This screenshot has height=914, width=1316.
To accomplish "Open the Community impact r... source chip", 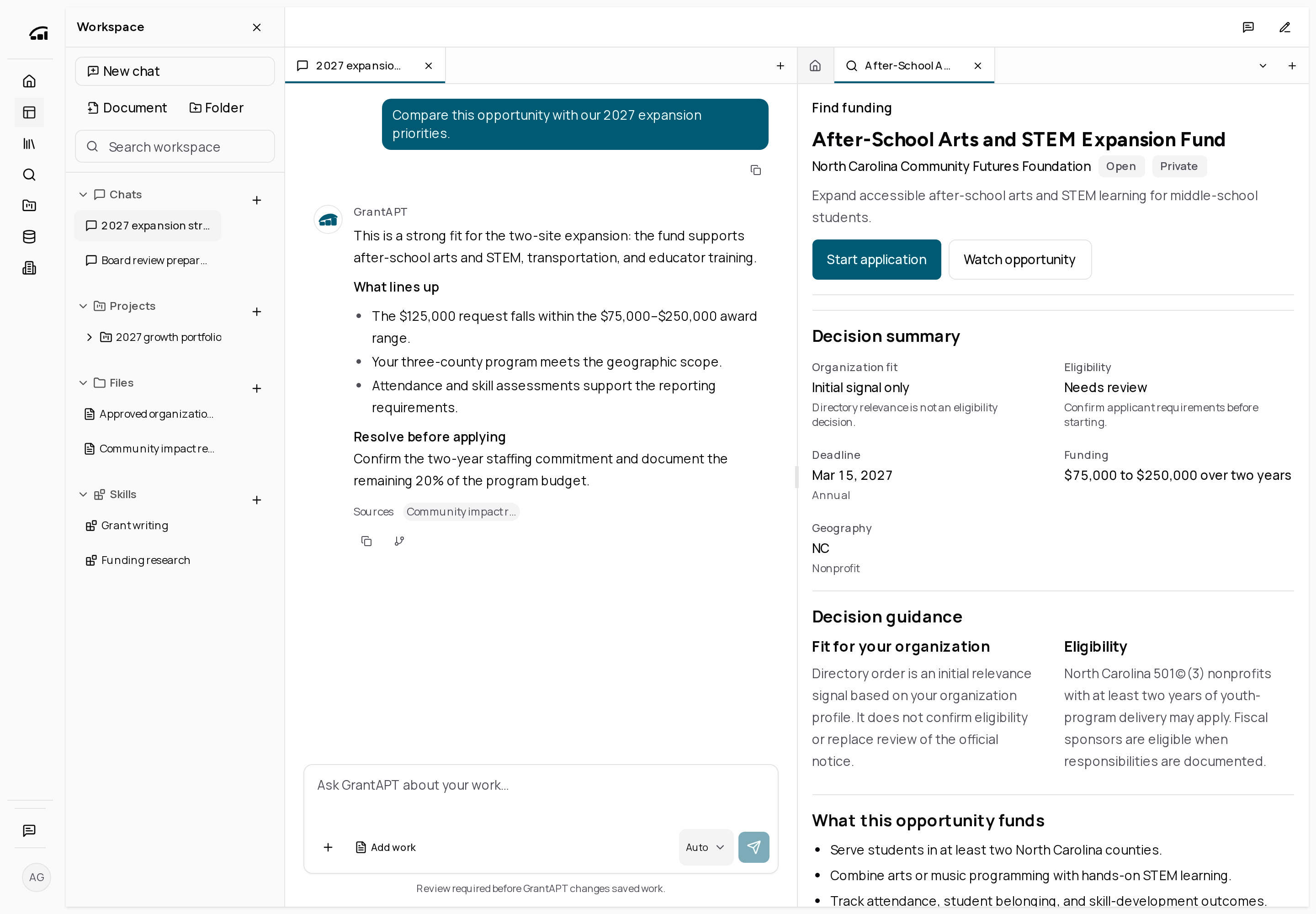I will click(461, 512).
